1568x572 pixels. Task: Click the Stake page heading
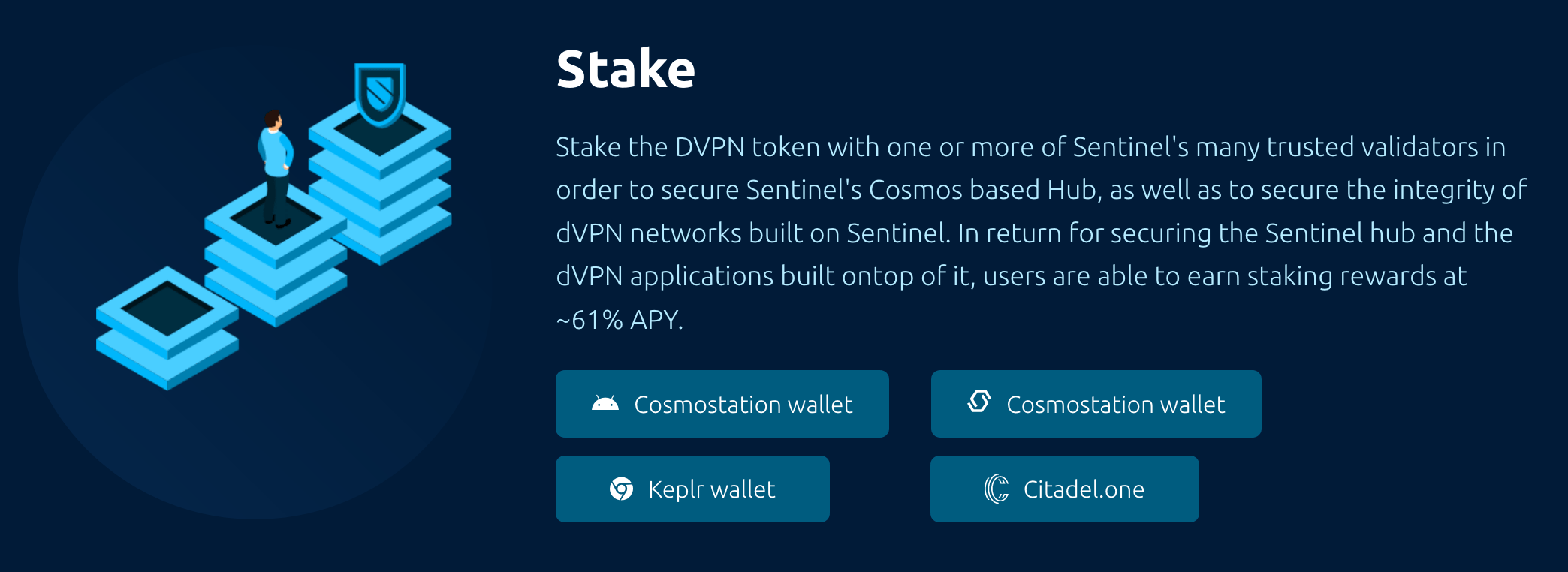tap(626, 69)
